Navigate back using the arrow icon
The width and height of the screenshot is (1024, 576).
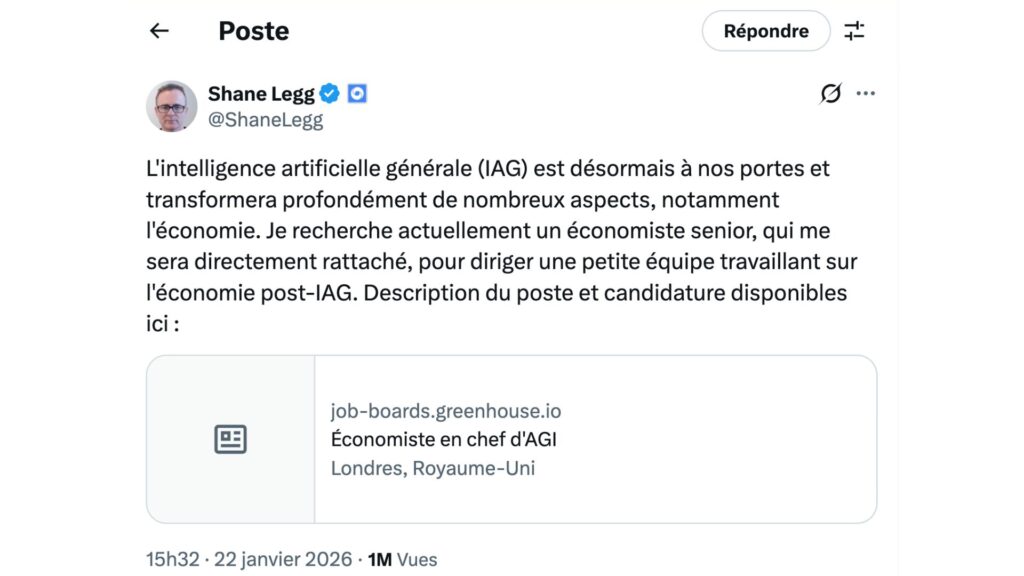pyautogui.click(x=159, y=31)
